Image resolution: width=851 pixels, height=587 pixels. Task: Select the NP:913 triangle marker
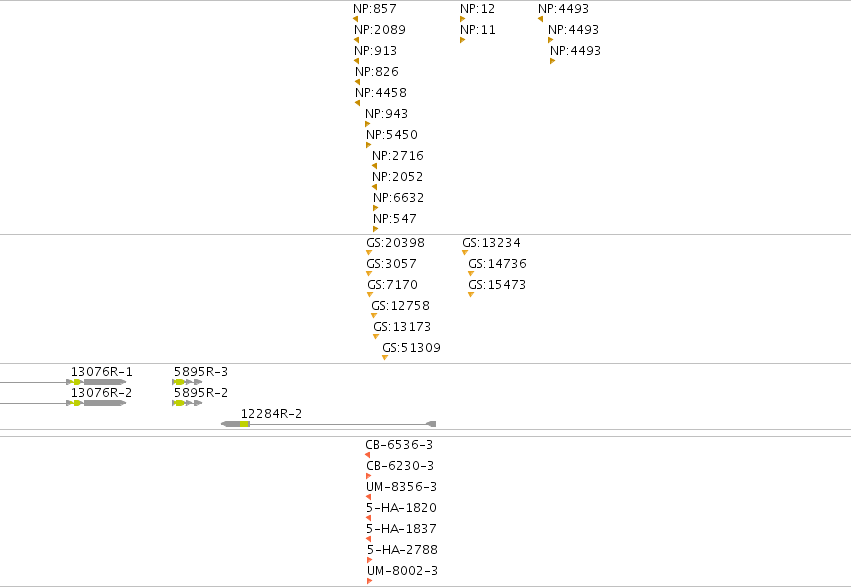tap(357, 61)
